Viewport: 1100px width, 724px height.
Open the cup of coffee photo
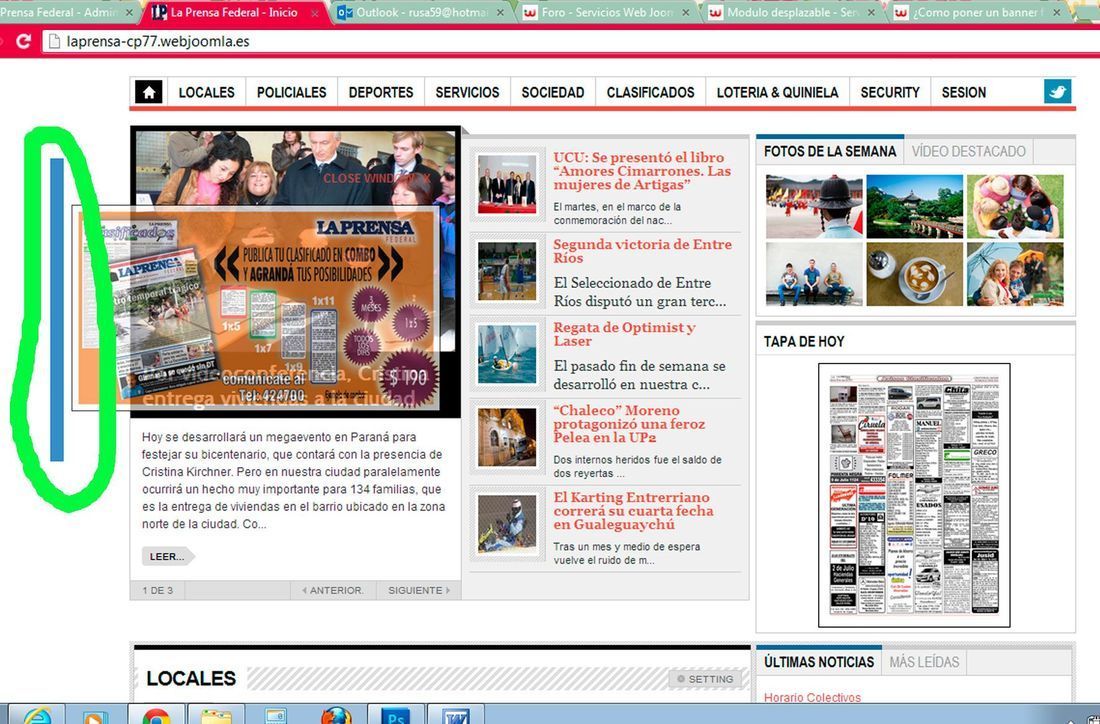point(915,274)
